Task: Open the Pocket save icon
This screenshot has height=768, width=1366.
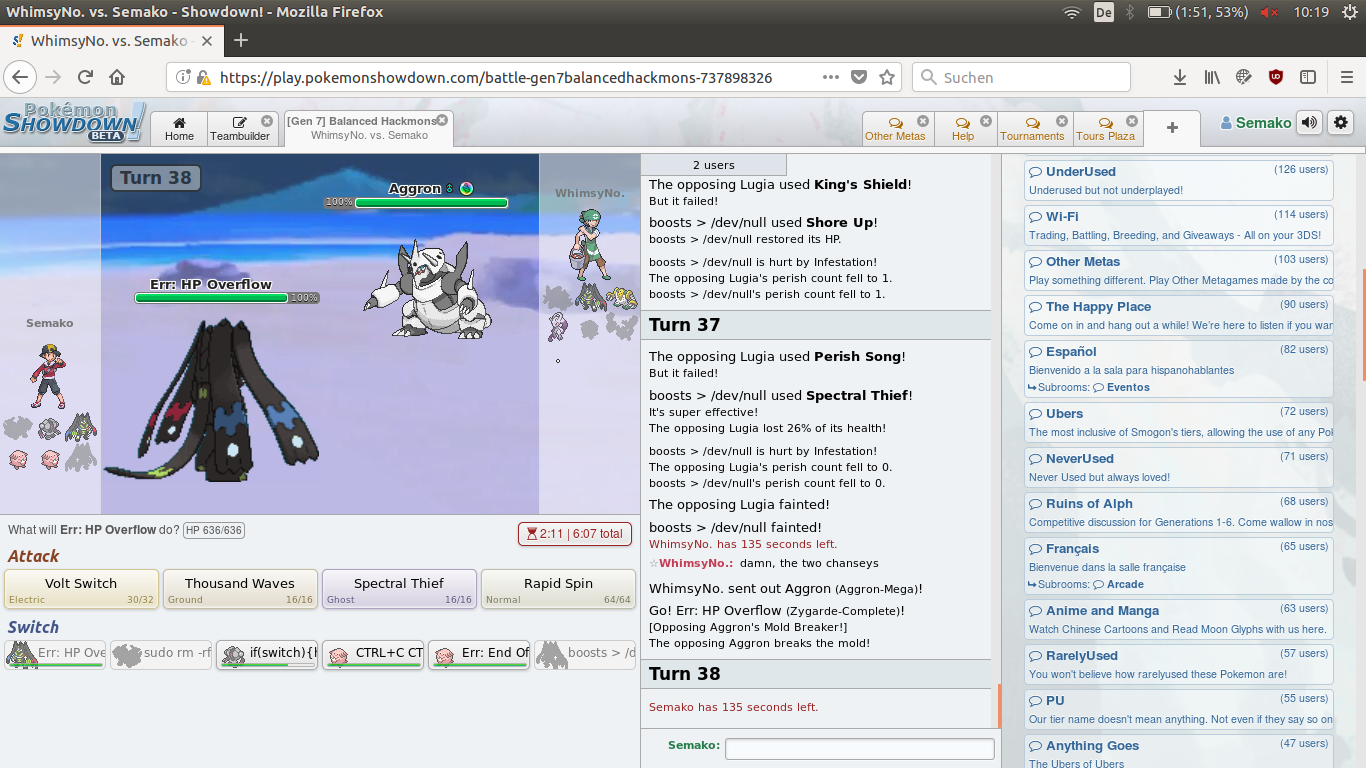Action: click(859, 77)
